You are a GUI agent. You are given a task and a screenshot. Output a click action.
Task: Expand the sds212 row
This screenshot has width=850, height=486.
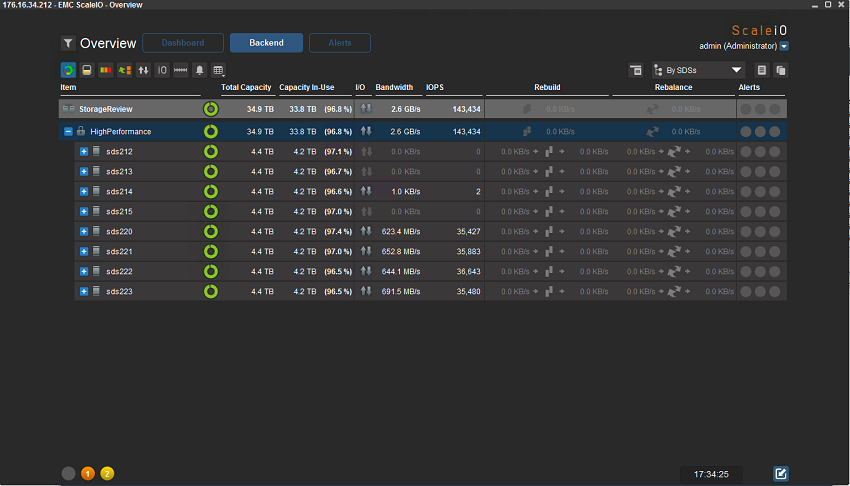pyautogui.click(x=83, y=152)
